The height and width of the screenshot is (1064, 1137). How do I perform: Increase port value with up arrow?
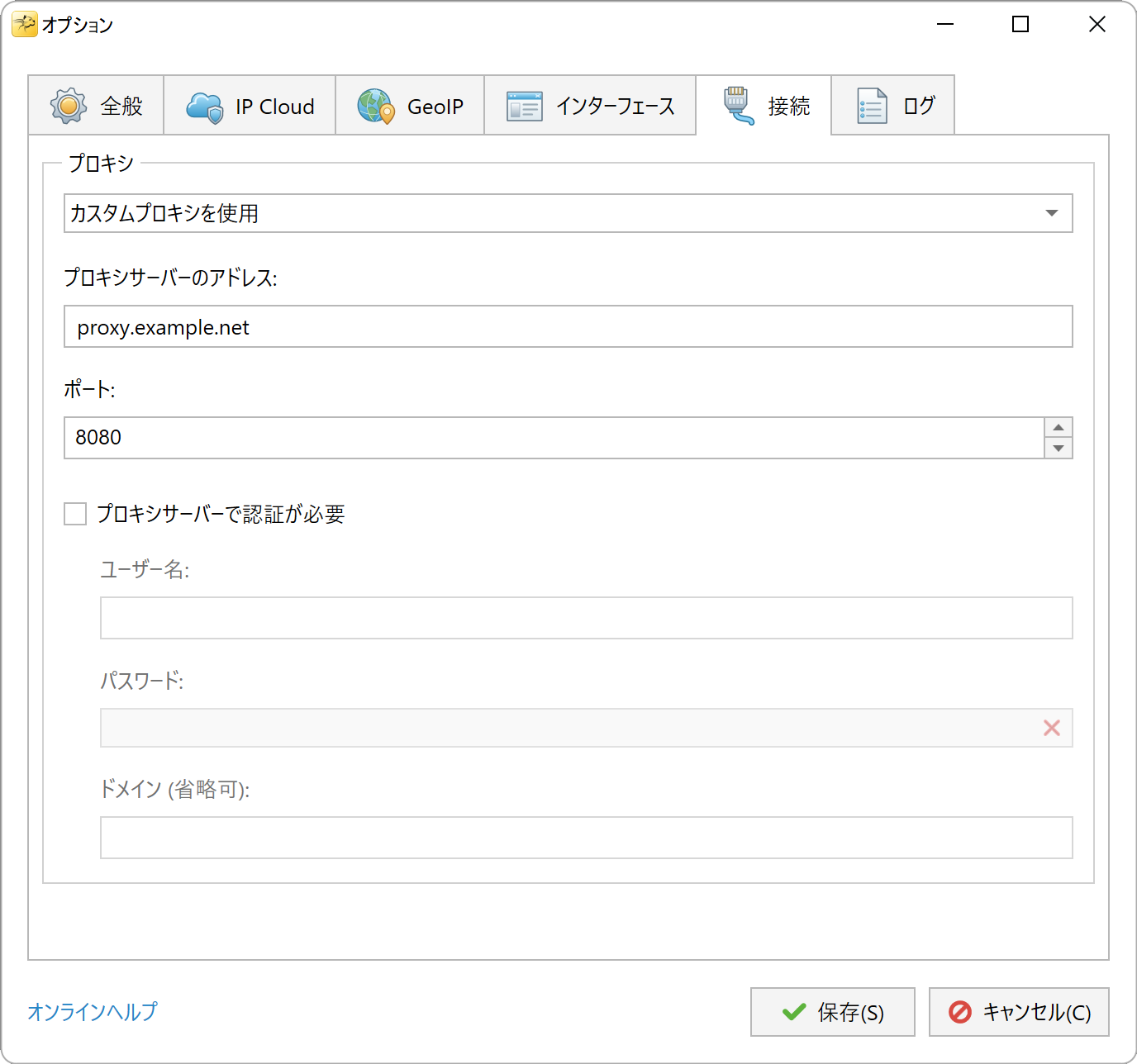tap(1059, 427)
